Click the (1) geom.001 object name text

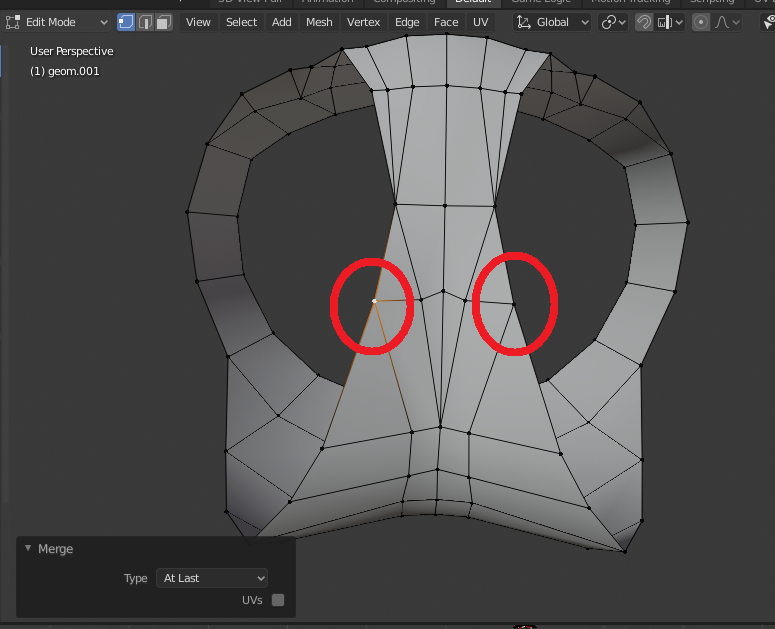click(x=65, y=71)
